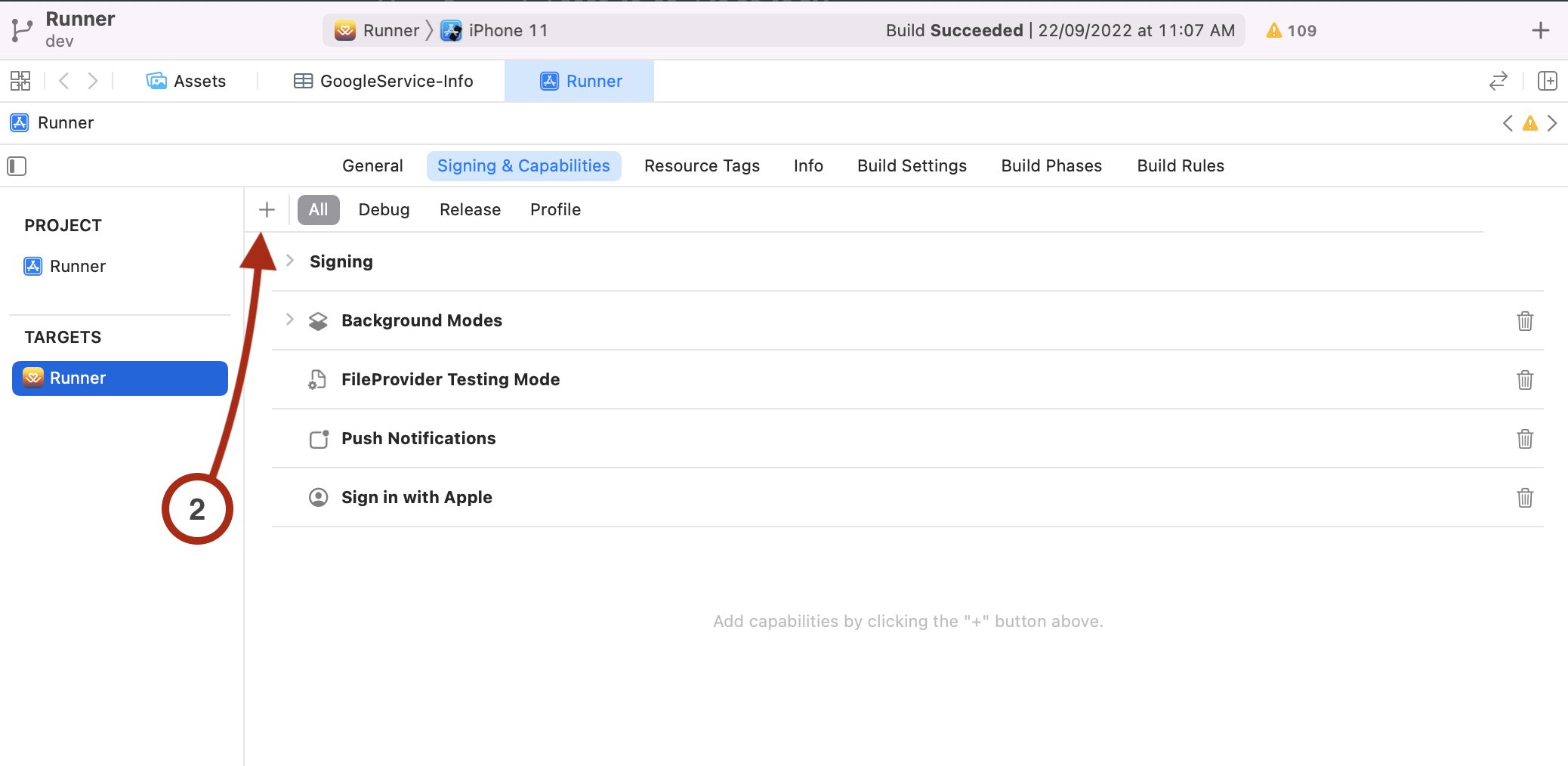The image size is (1568, 766).
Task: Click the FileProvider Testing Mode row title
Action: click(450, 379)
